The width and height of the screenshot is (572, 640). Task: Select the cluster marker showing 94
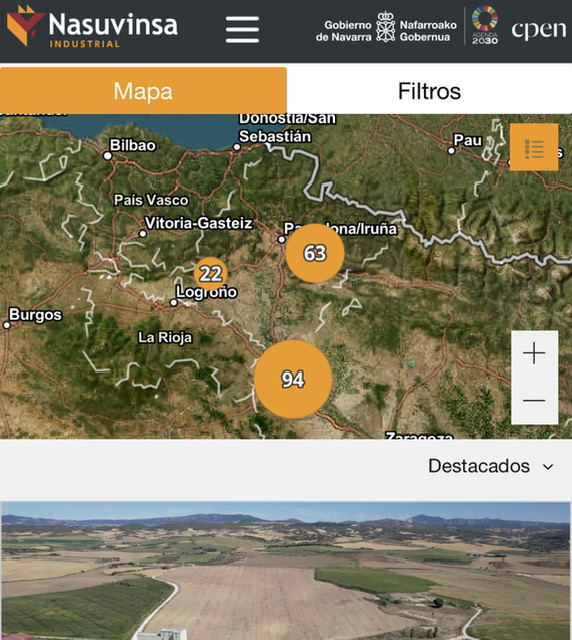(x=293, y=379)
